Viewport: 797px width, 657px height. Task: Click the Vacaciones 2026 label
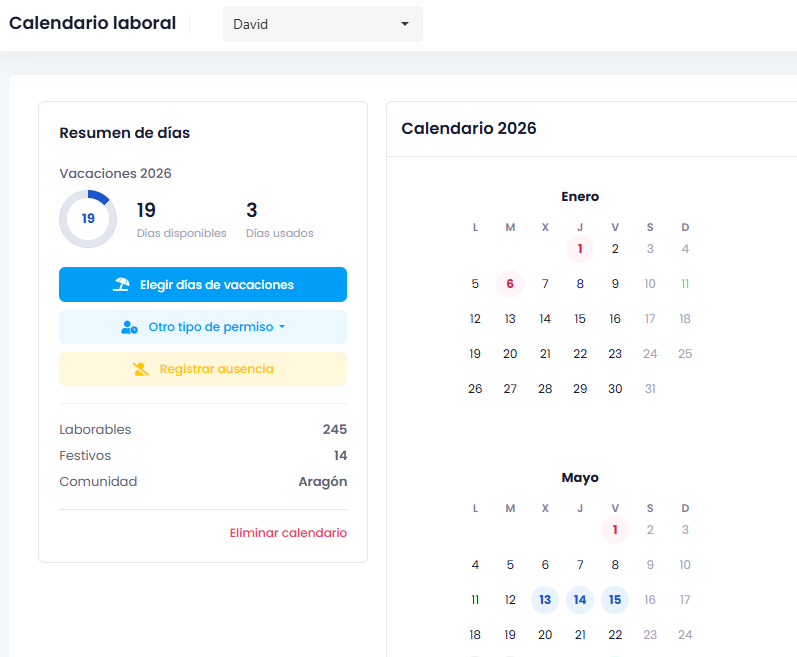(115, 173)
